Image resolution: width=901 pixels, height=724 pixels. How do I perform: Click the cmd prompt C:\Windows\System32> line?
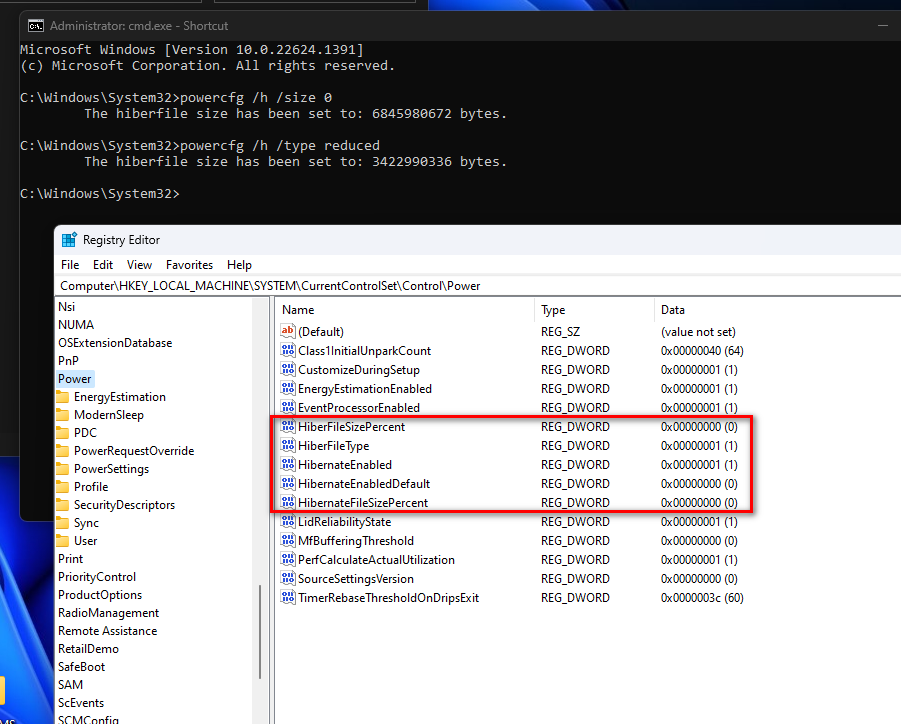coord(100,194)
